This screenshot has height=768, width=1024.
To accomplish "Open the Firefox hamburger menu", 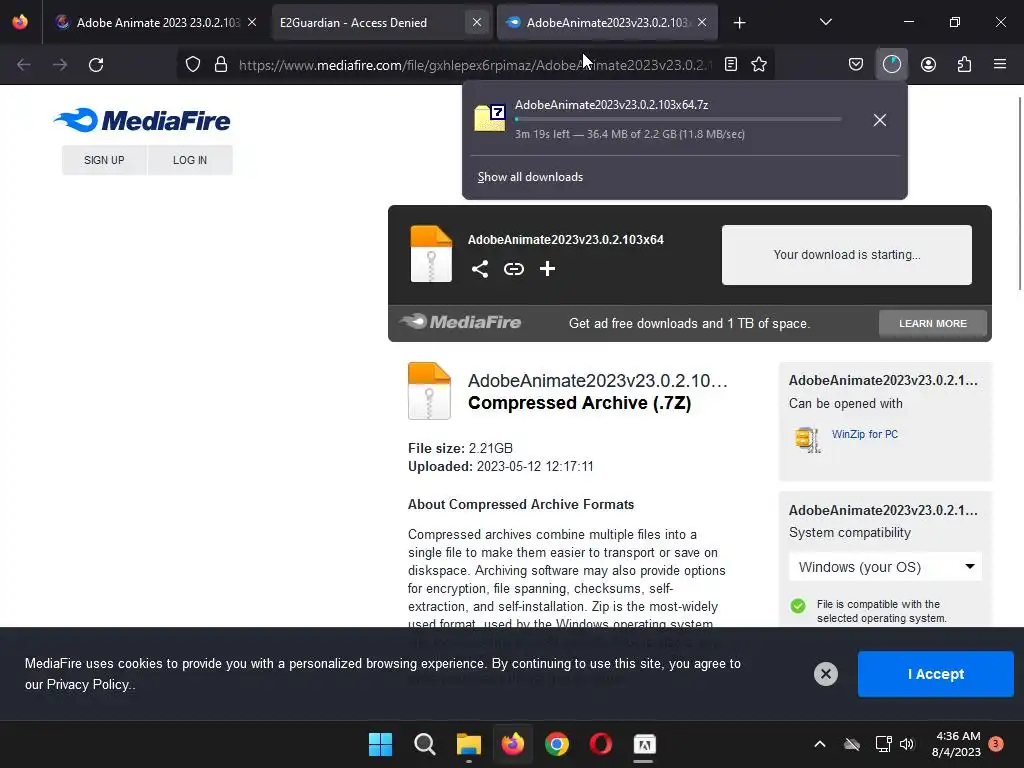I will (999, 64).
